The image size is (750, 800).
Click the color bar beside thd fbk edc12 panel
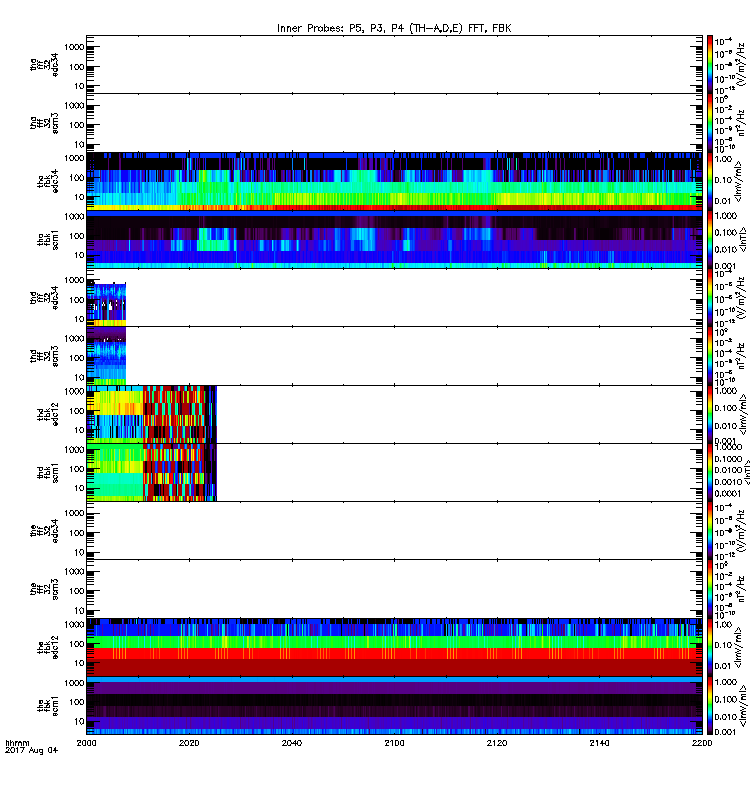[710, 414]
